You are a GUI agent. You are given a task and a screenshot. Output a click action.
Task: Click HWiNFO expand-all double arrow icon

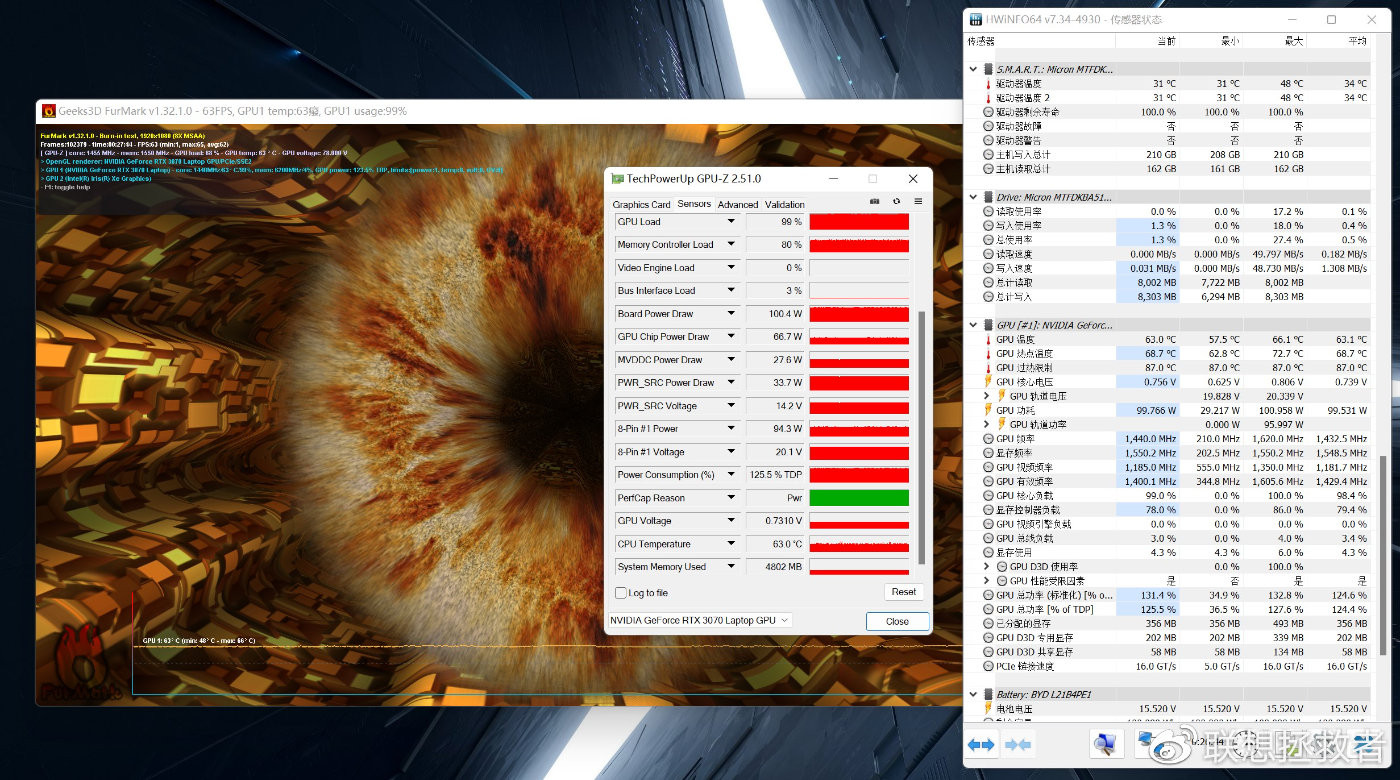tap(981, 744)
